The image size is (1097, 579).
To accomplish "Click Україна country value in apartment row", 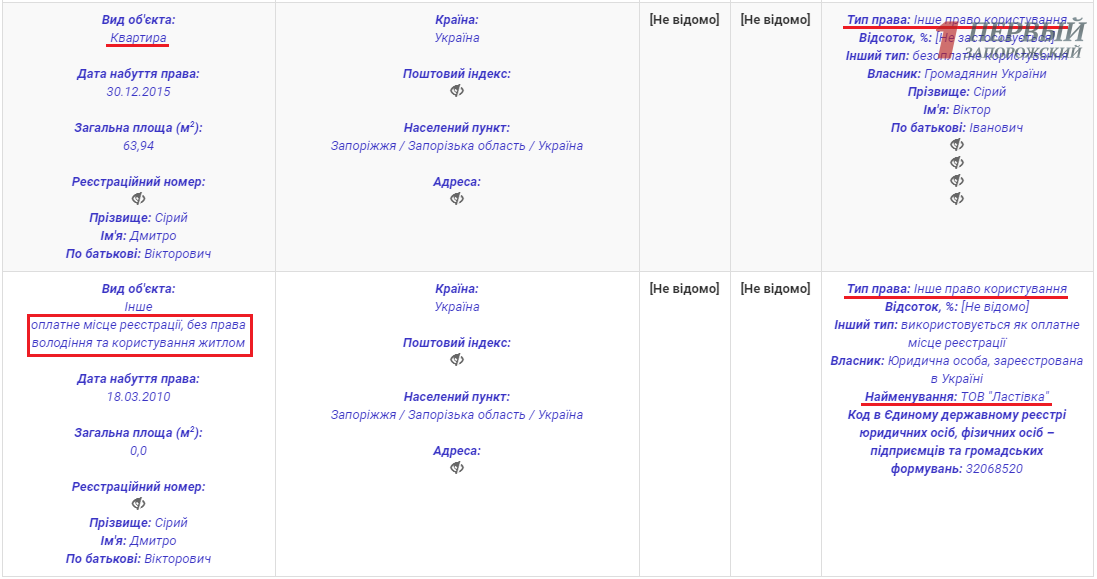I will [457, 38].
